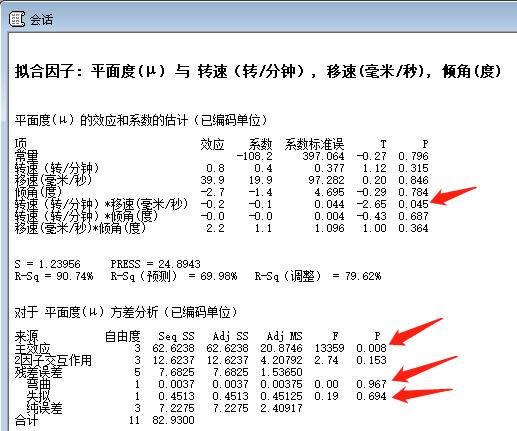The width and height of the screenshot is (517, 431).
Task: Click the PRESS = 24.8943 value
Action: 155,264
